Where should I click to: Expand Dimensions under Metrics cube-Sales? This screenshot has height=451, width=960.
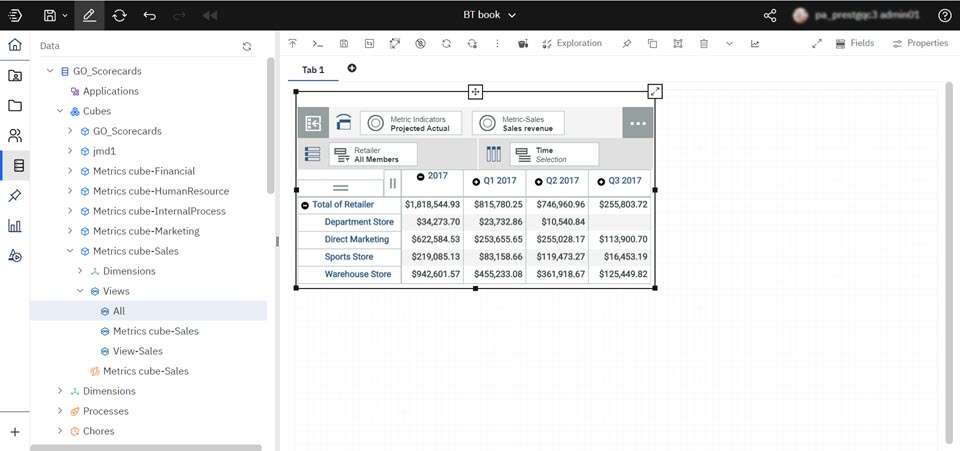point(80,271)
